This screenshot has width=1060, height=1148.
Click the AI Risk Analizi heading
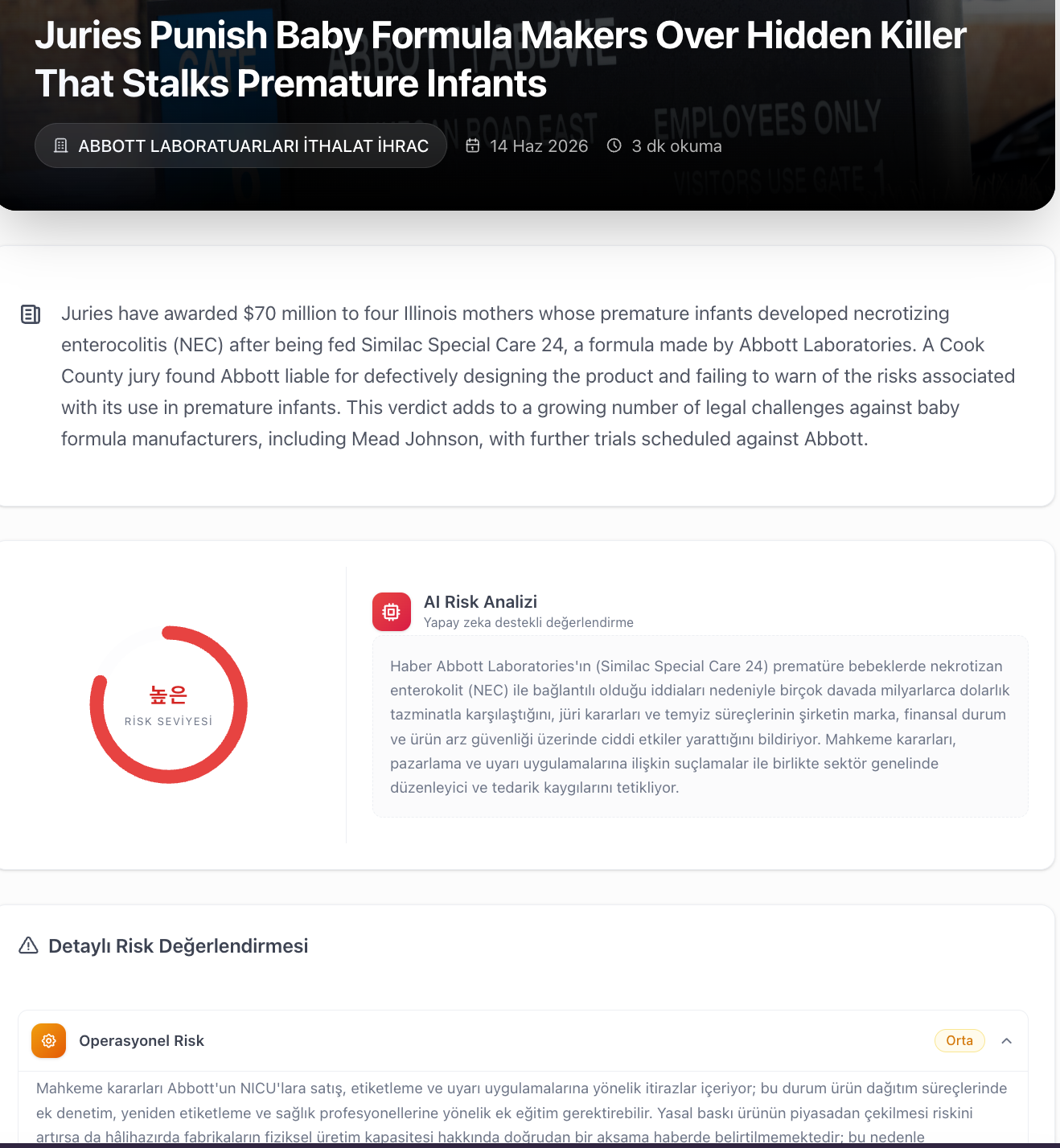tap(480, 602)
